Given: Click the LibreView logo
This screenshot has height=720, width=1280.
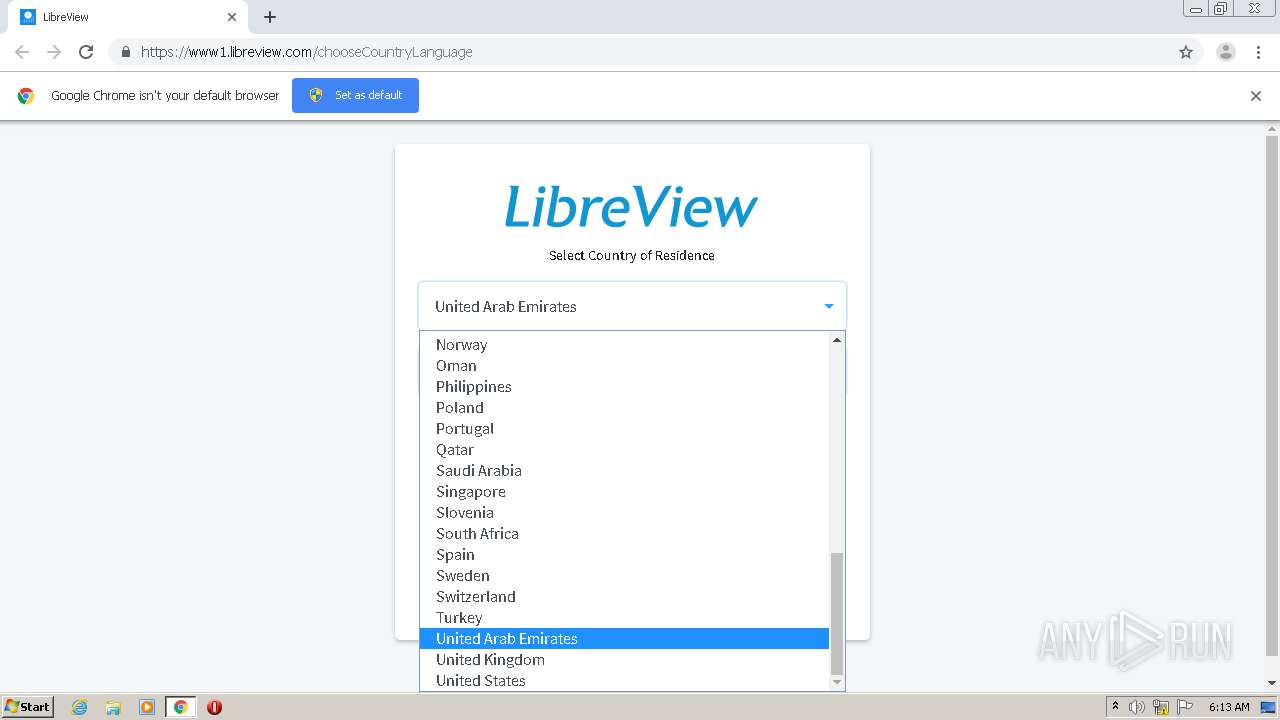Looking at the screenshot, I should 631,206.
